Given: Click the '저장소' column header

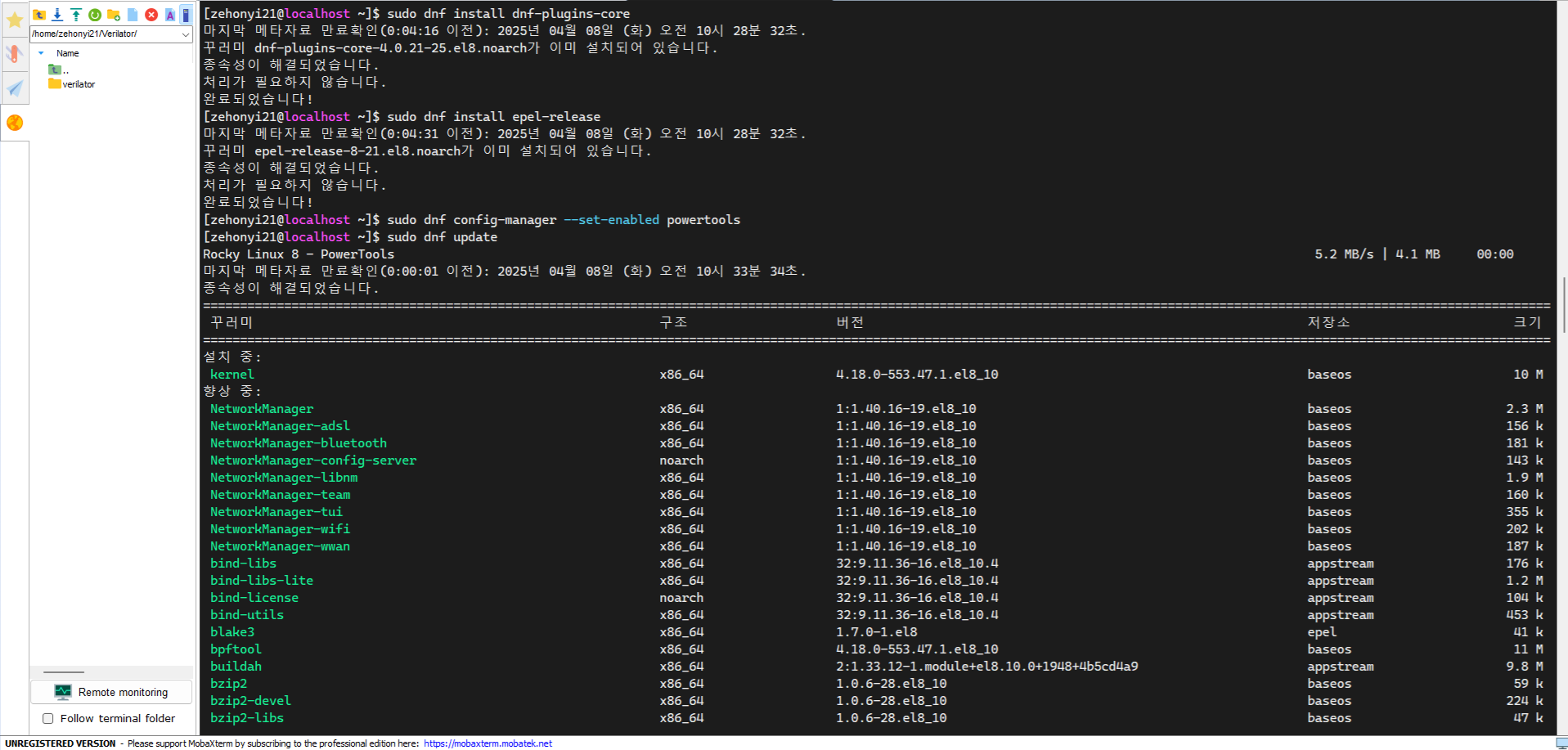Looking at the screenshot, I should tap(1328, 322).
